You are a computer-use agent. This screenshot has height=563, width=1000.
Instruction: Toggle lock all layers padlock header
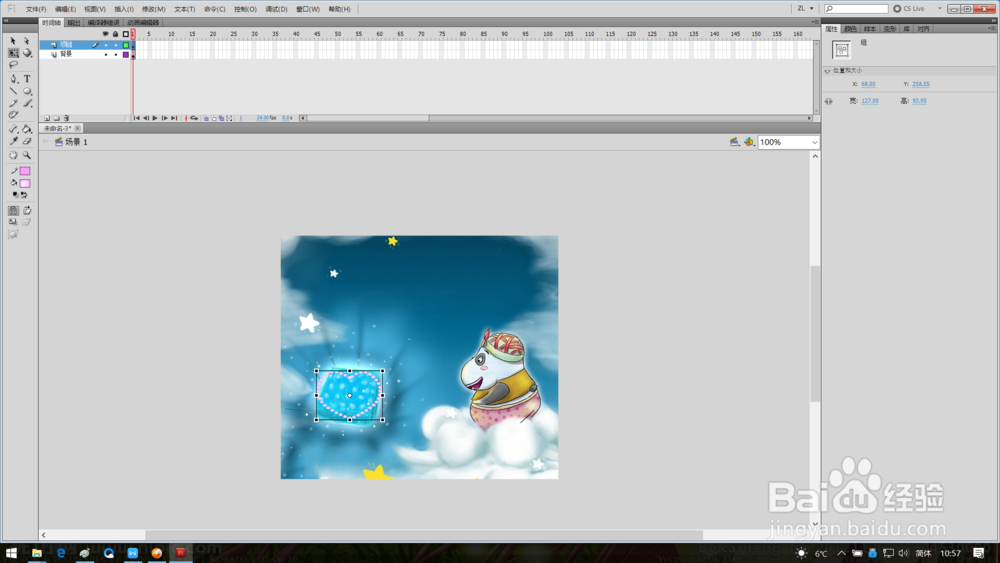click(x=115, y=34)
